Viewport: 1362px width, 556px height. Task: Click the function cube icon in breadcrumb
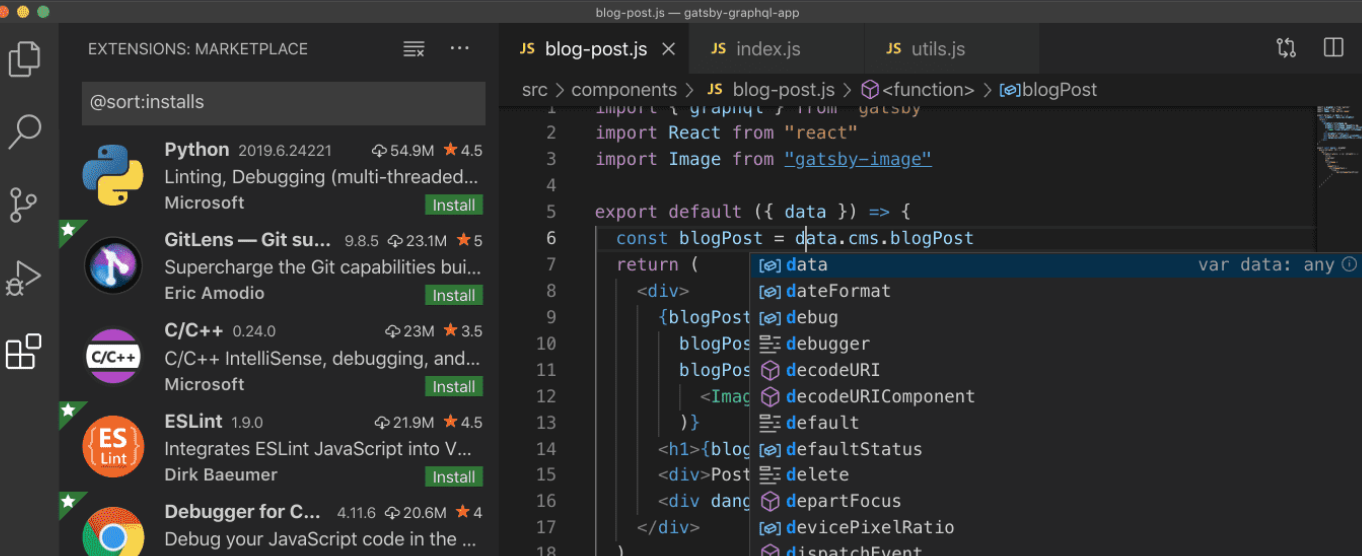click(x=870, y=90)
